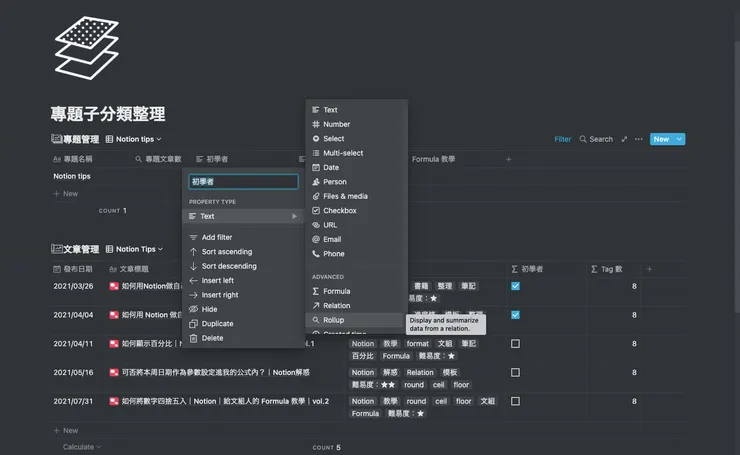Check 初學者 checkbox for 2021/04/11 row
The width and height of the screenshot is (740, 455).
515,344
